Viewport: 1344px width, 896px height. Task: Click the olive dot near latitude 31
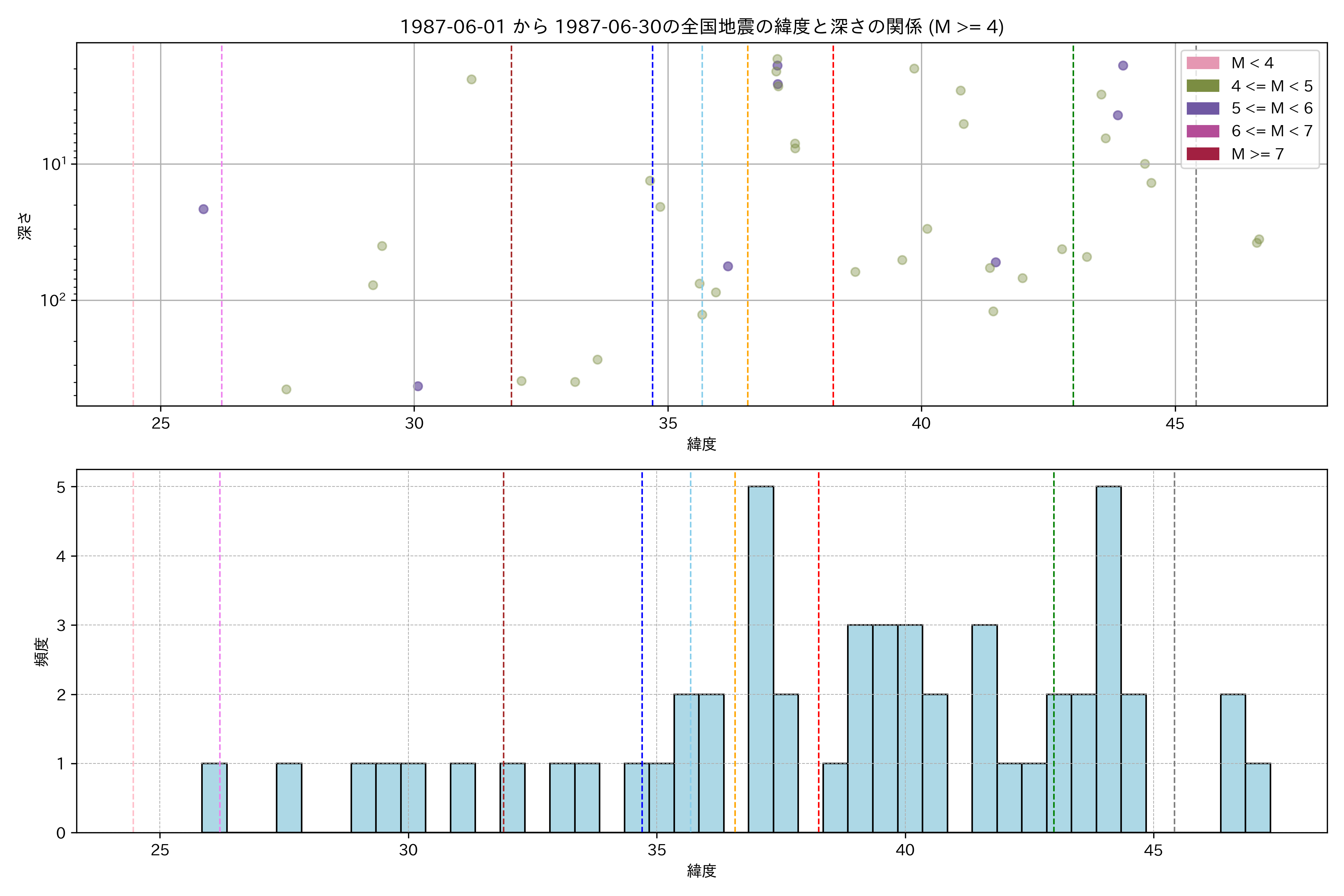(x=472, y=80)
